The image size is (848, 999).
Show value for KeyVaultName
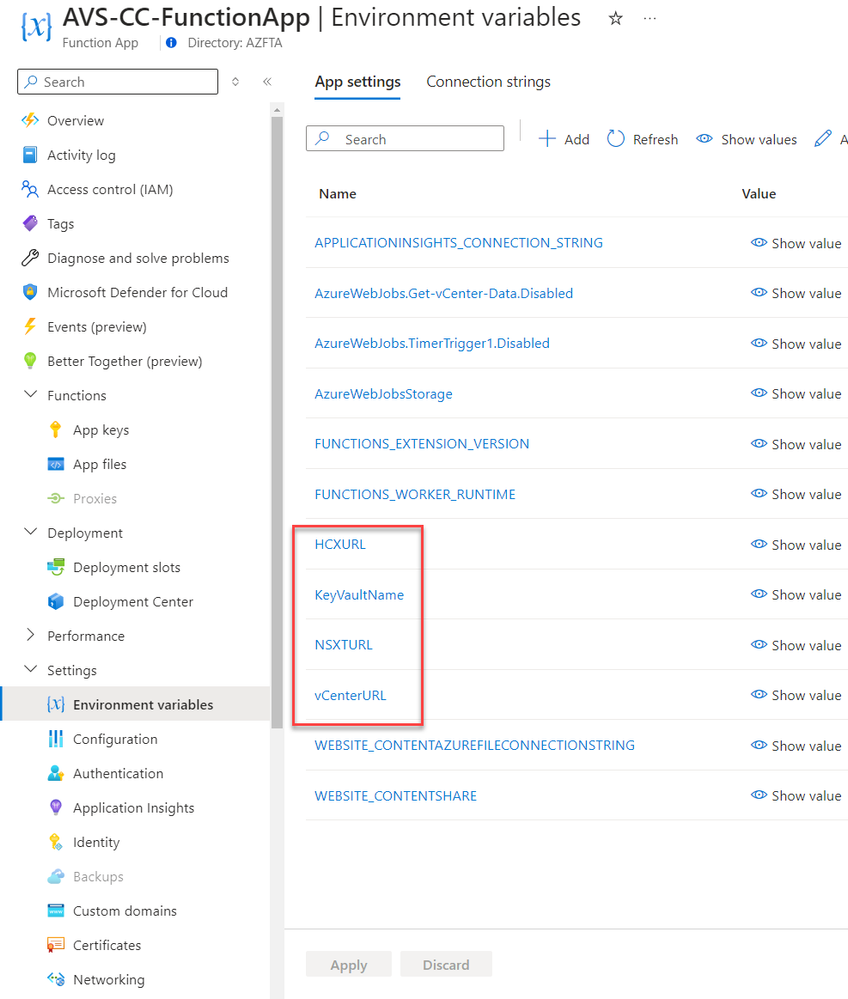[x=796, y=594]
